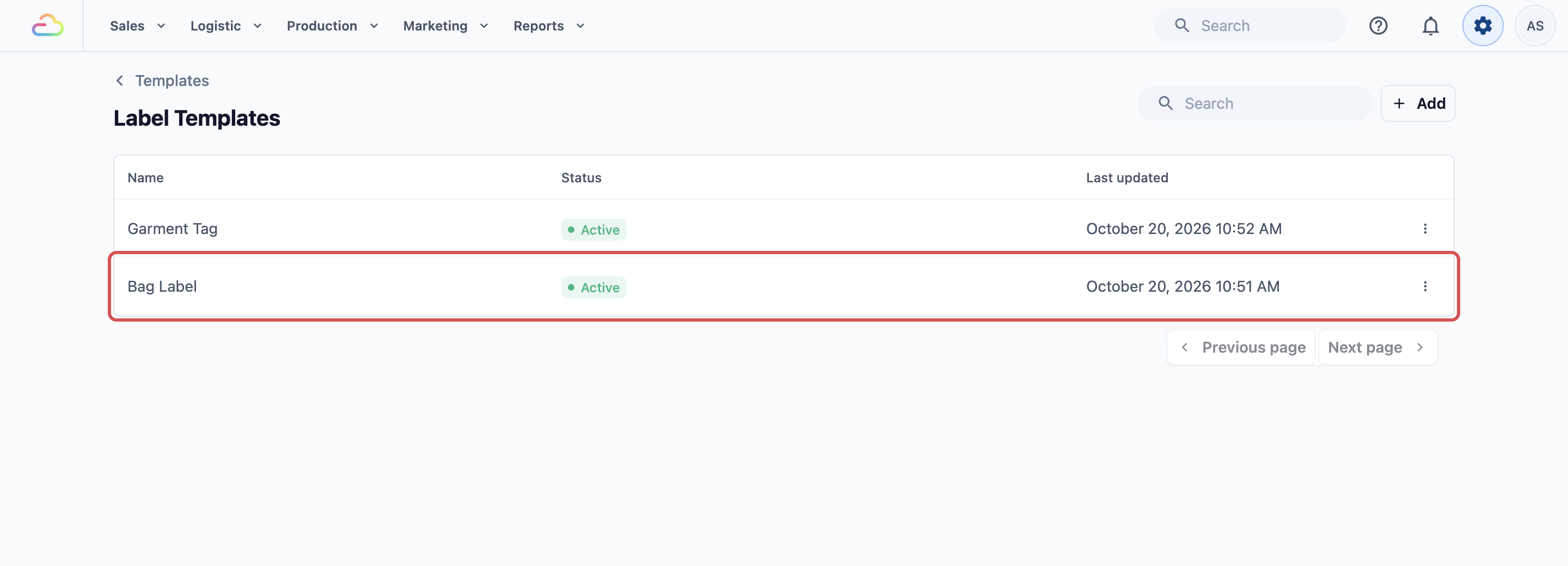This screenshot has width=1568, height=566.
Task: Open the settings gear icon
Action: [1483, 26]
